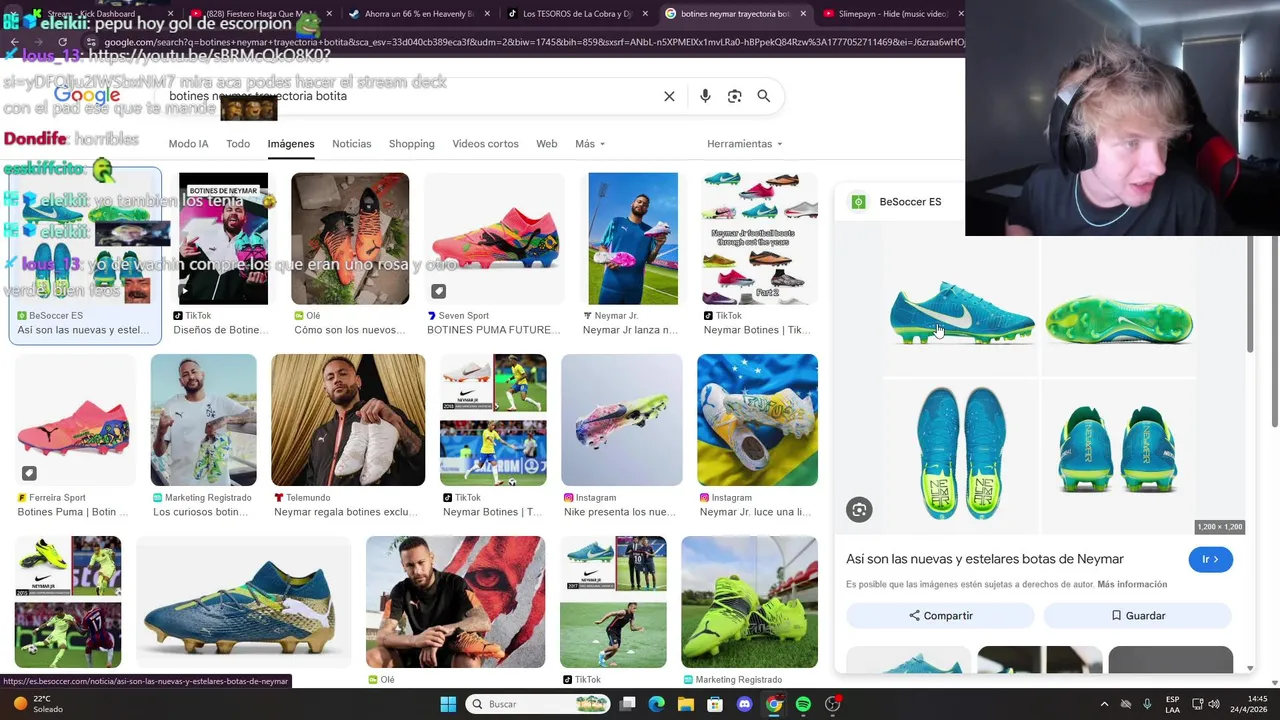Start a voice search with the microphone
Viewport: 1280px width, 720px height.
click(705, 96)
